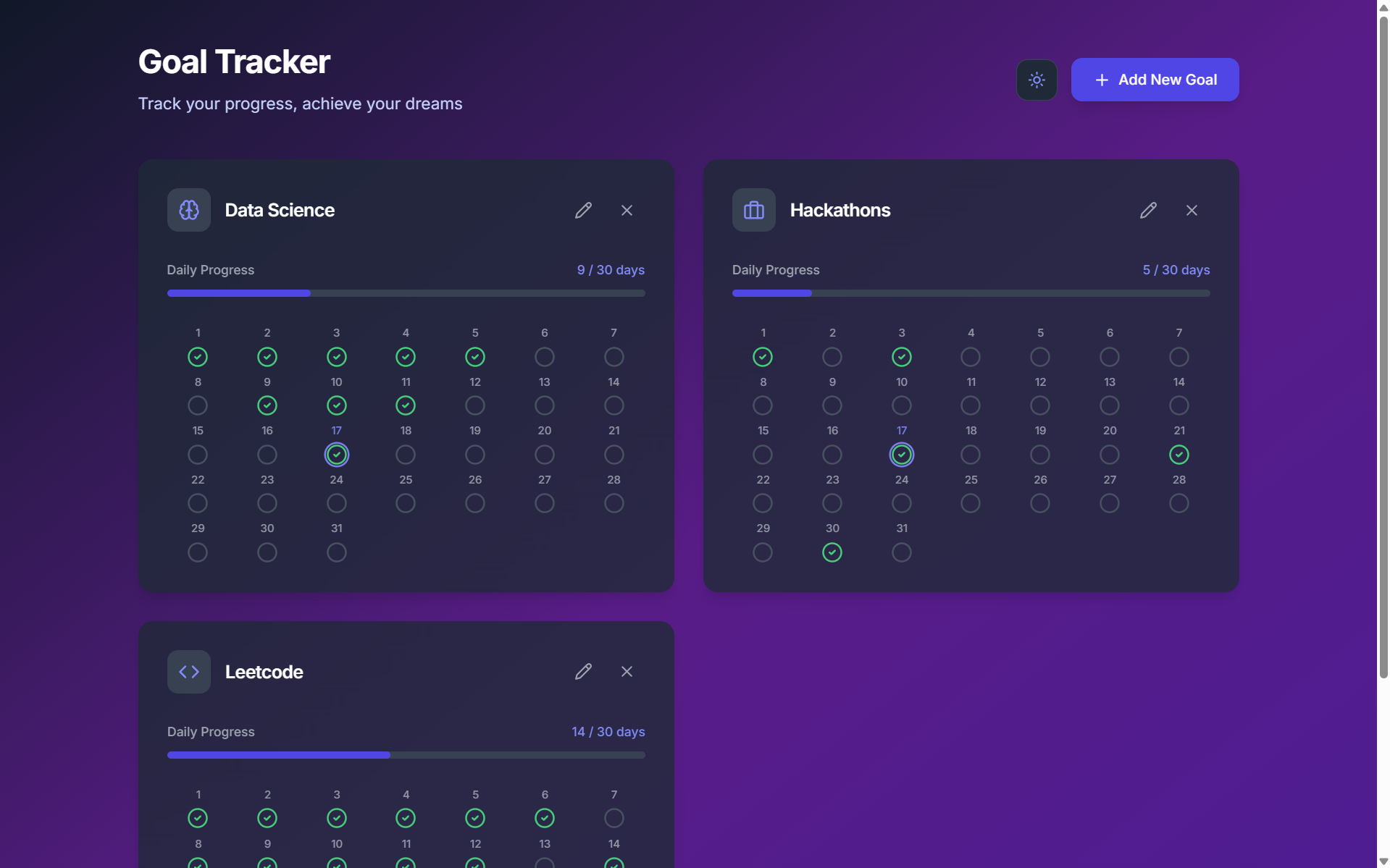The height and width of the screenshot is (868, 1390).
Task: Uncheck day 30 in Hackathons
Action: pyautogui.click(x=832, y=552)
